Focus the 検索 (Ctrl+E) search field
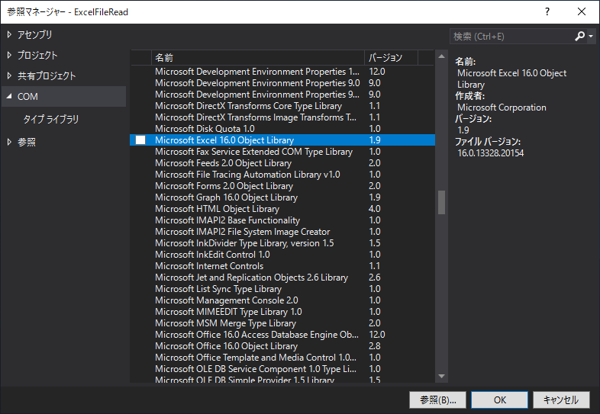This screenshot has width=600, height=414. pos(512,36)
